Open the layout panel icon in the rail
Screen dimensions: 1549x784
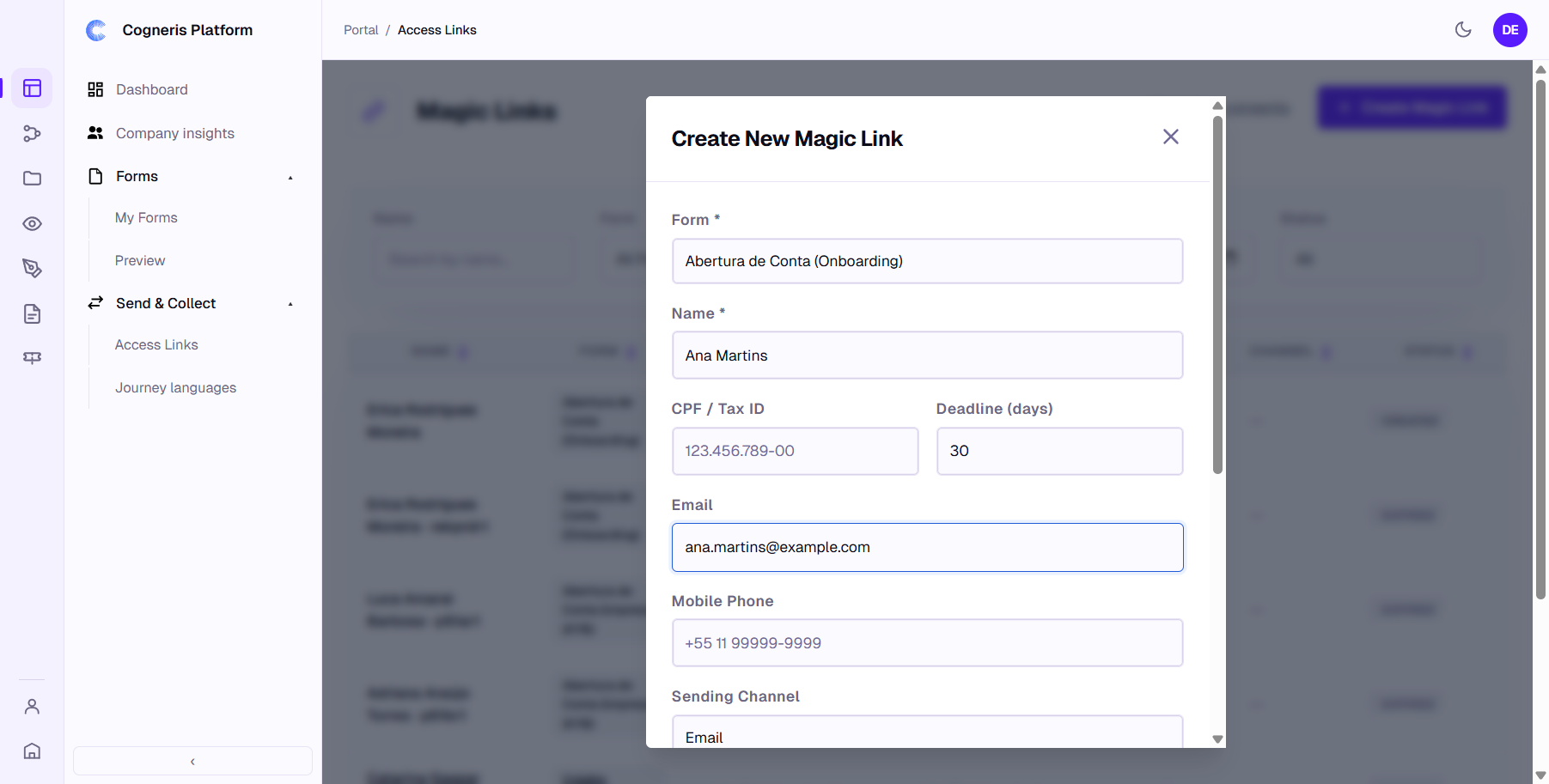pos(32,88)
